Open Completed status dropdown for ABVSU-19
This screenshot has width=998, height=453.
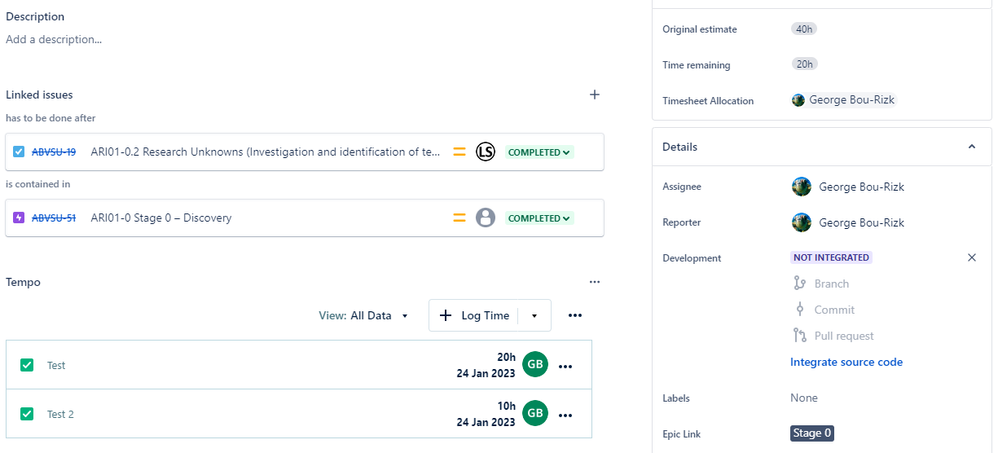coord(539,153)
